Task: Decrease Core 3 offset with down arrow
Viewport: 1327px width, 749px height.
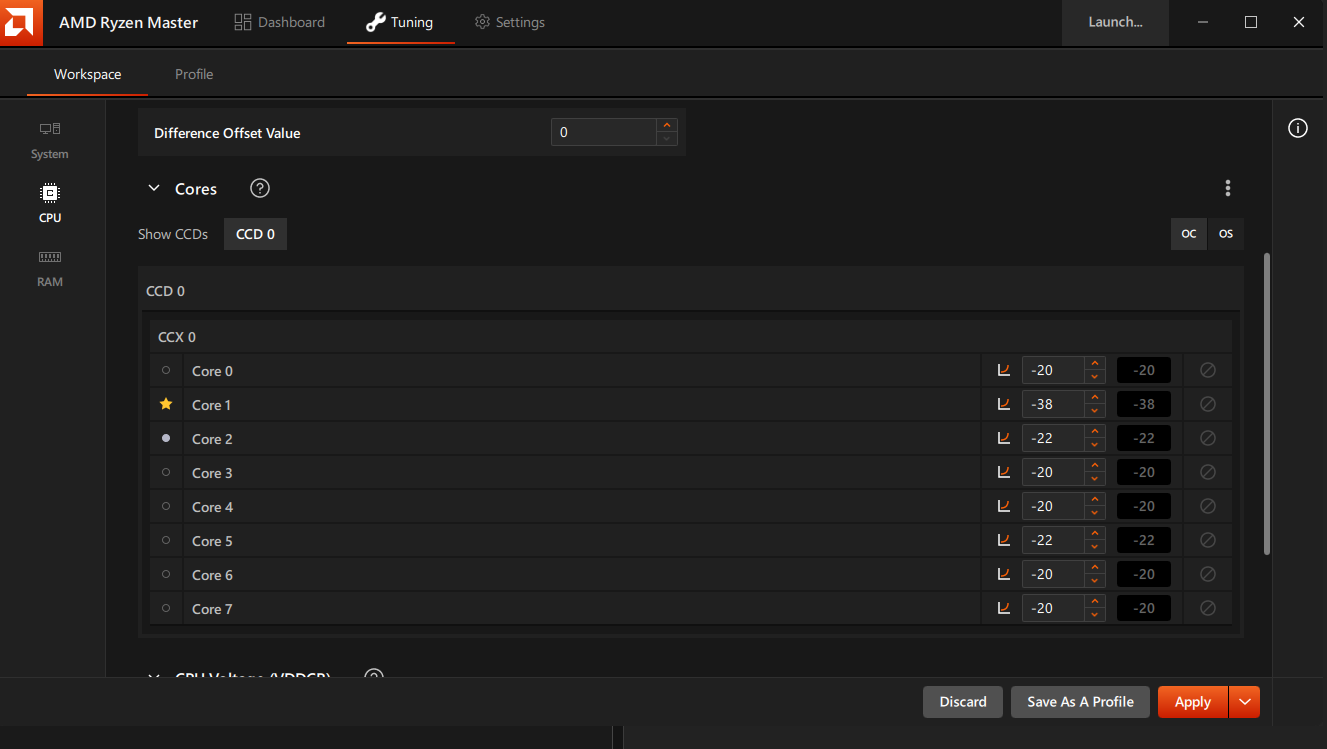Action: [x=1095, y=479]
